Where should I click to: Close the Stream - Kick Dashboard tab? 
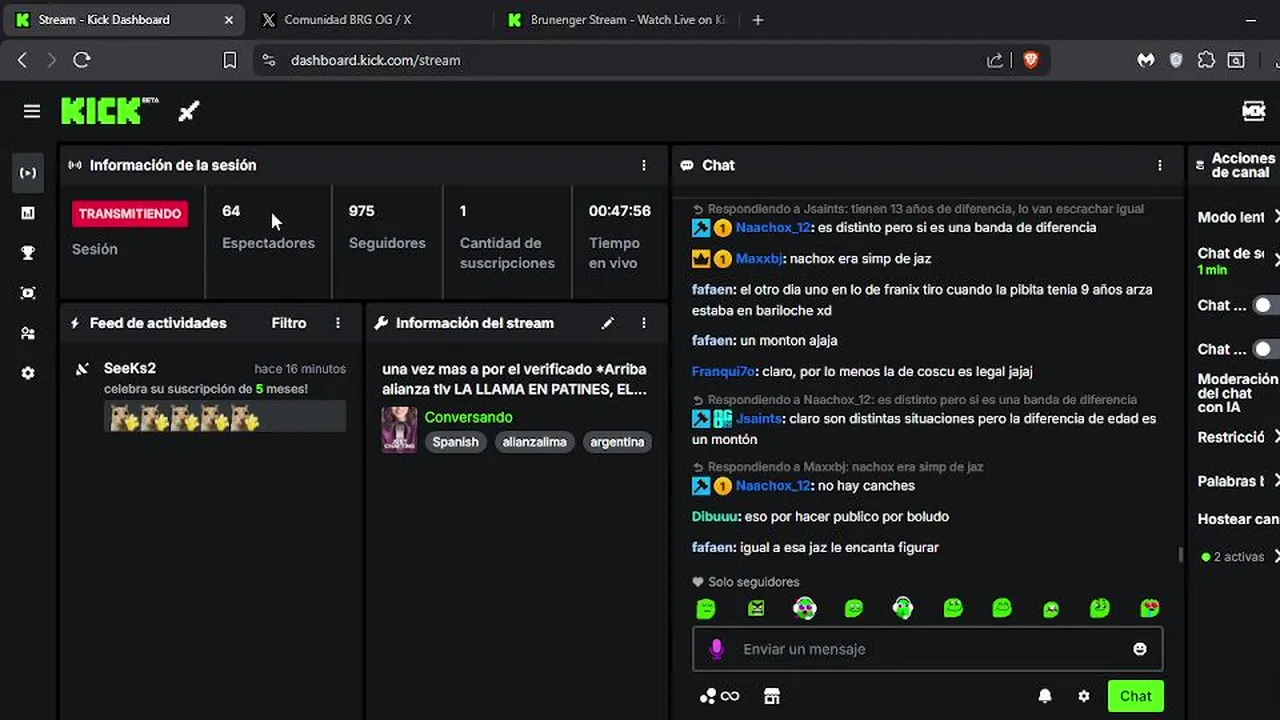228,20
